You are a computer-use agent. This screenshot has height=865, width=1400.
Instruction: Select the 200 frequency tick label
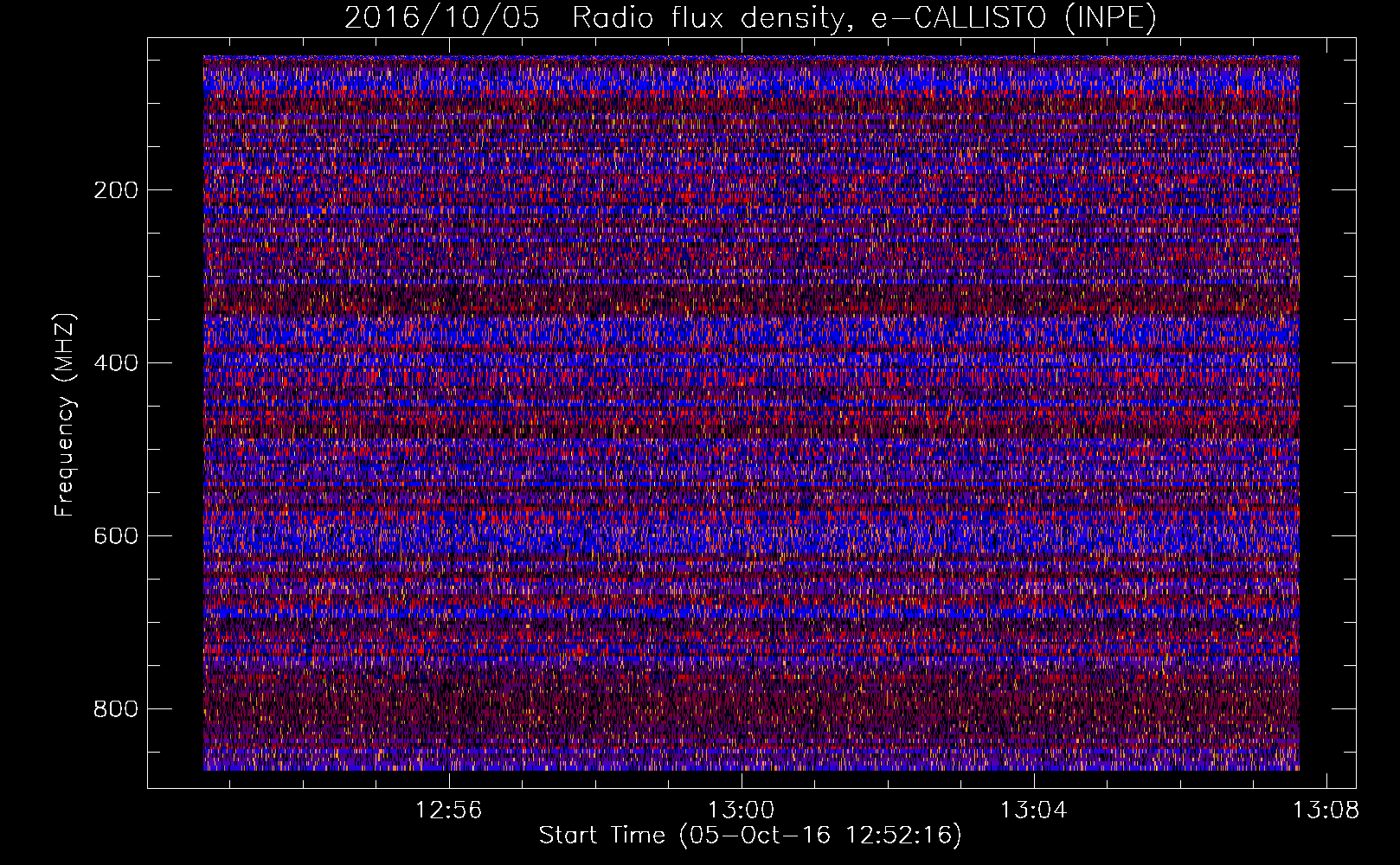(x=116, y=190)
